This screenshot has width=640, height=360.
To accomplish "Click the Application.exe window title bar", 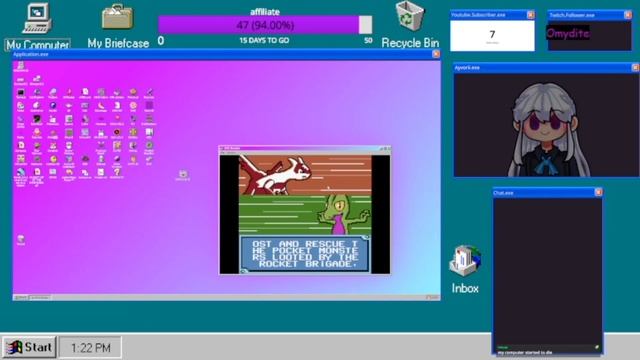I will [226, 54].
